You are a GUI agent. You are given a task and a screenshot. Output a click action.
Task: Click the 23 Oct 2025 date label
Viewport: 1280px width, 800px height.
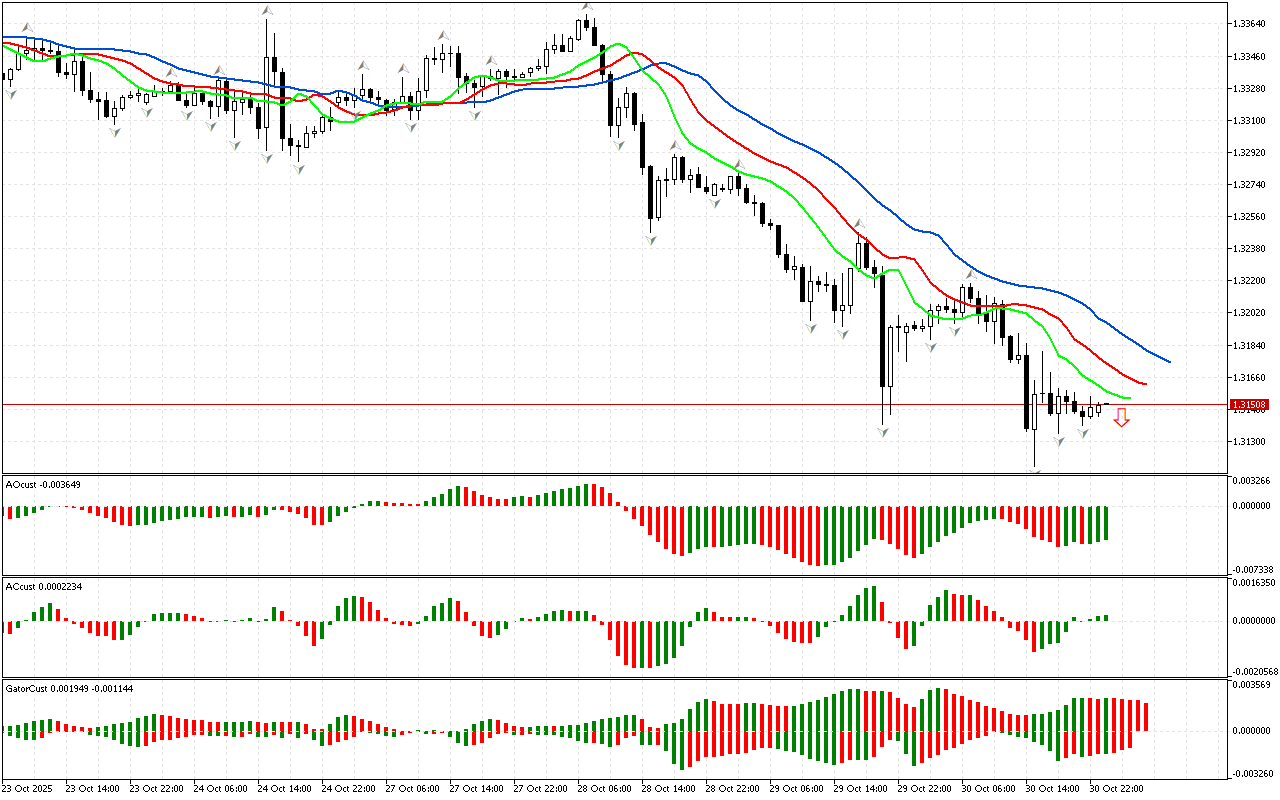29,789
